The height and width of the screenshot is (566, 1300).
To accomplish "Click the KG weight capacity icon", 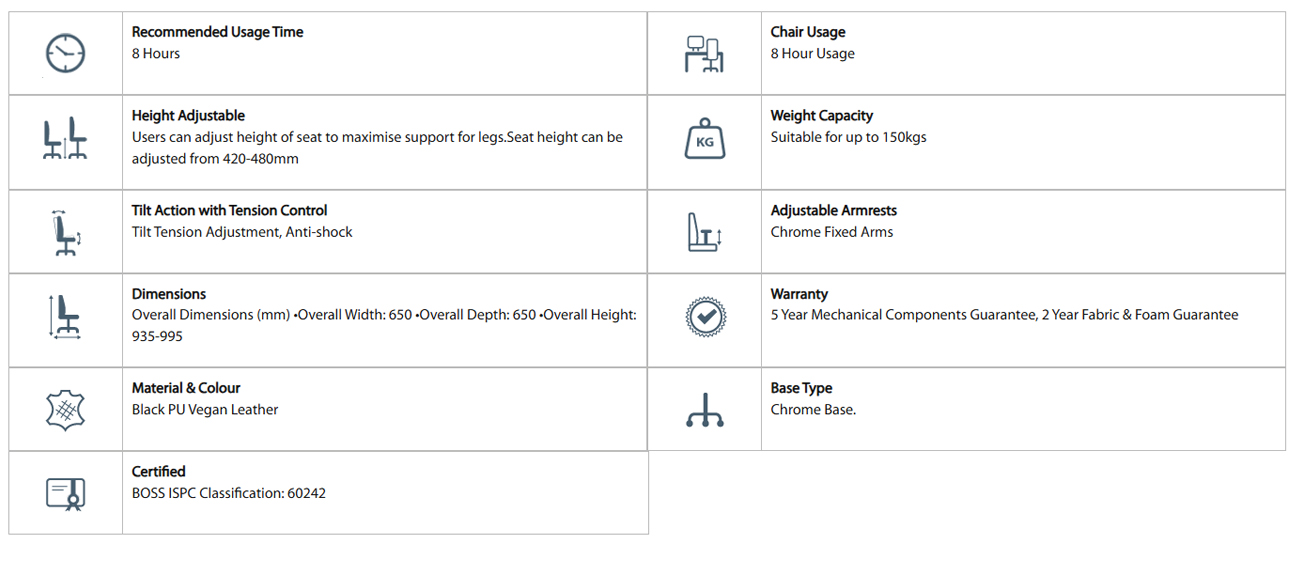I will point(704,139).
